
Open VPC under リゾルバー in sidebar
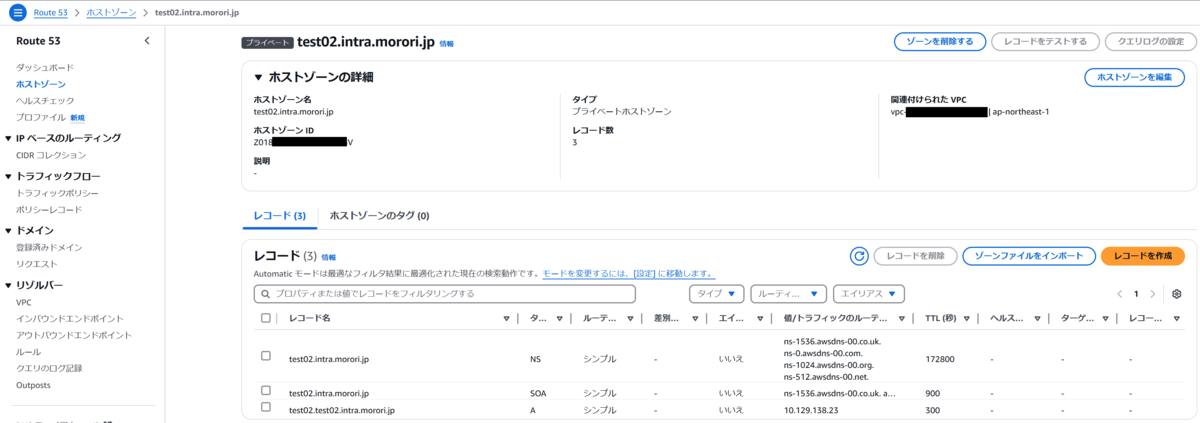(24, 301)
